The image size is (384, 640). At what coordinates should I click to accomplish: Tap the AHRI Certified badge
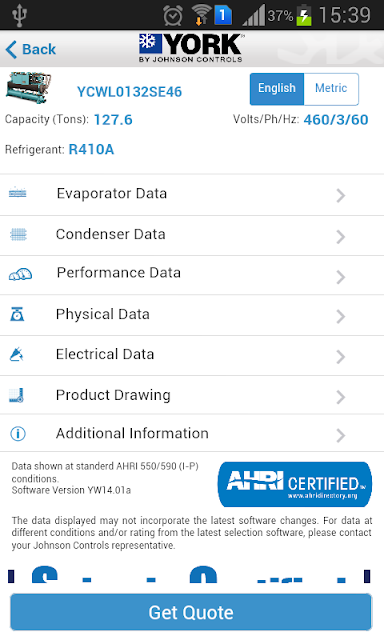pos(295,484)
